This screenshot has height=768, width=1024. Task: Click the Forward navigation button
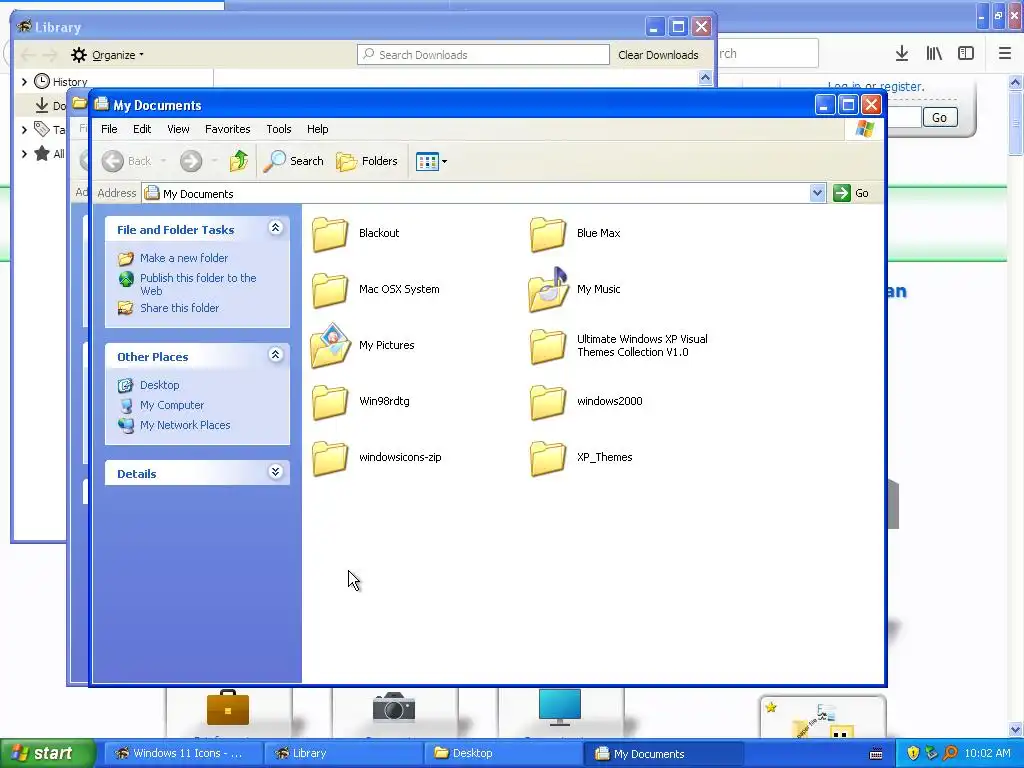[191, 161]
